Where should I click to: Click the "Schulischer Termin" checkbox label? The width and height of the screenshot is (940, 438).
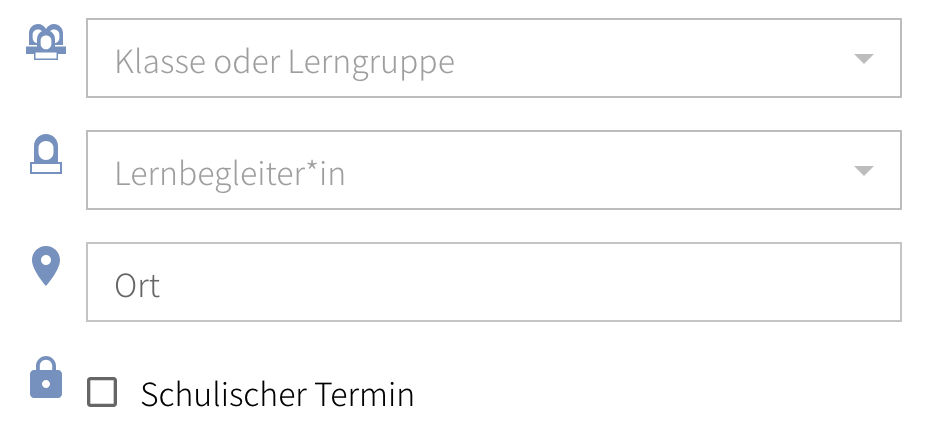[x=277, y=395]
